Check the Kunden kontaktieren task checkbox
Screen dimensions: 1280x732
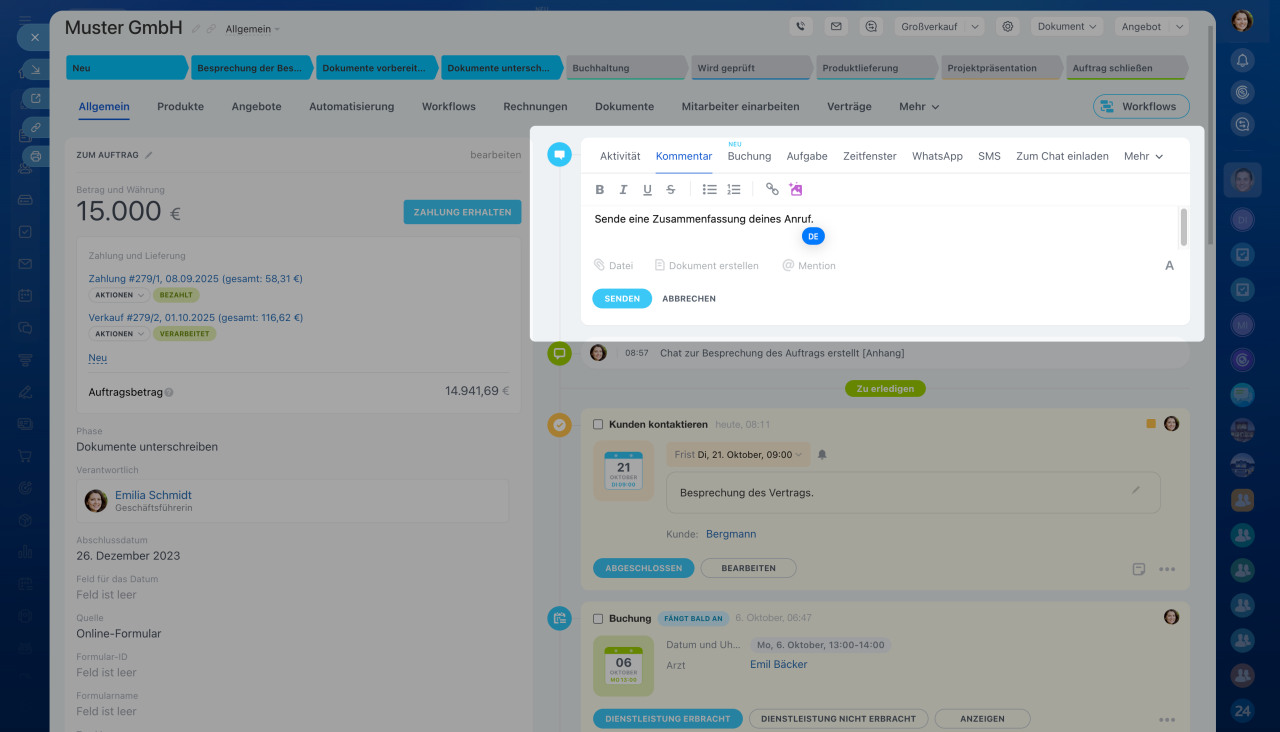point(598,425)
